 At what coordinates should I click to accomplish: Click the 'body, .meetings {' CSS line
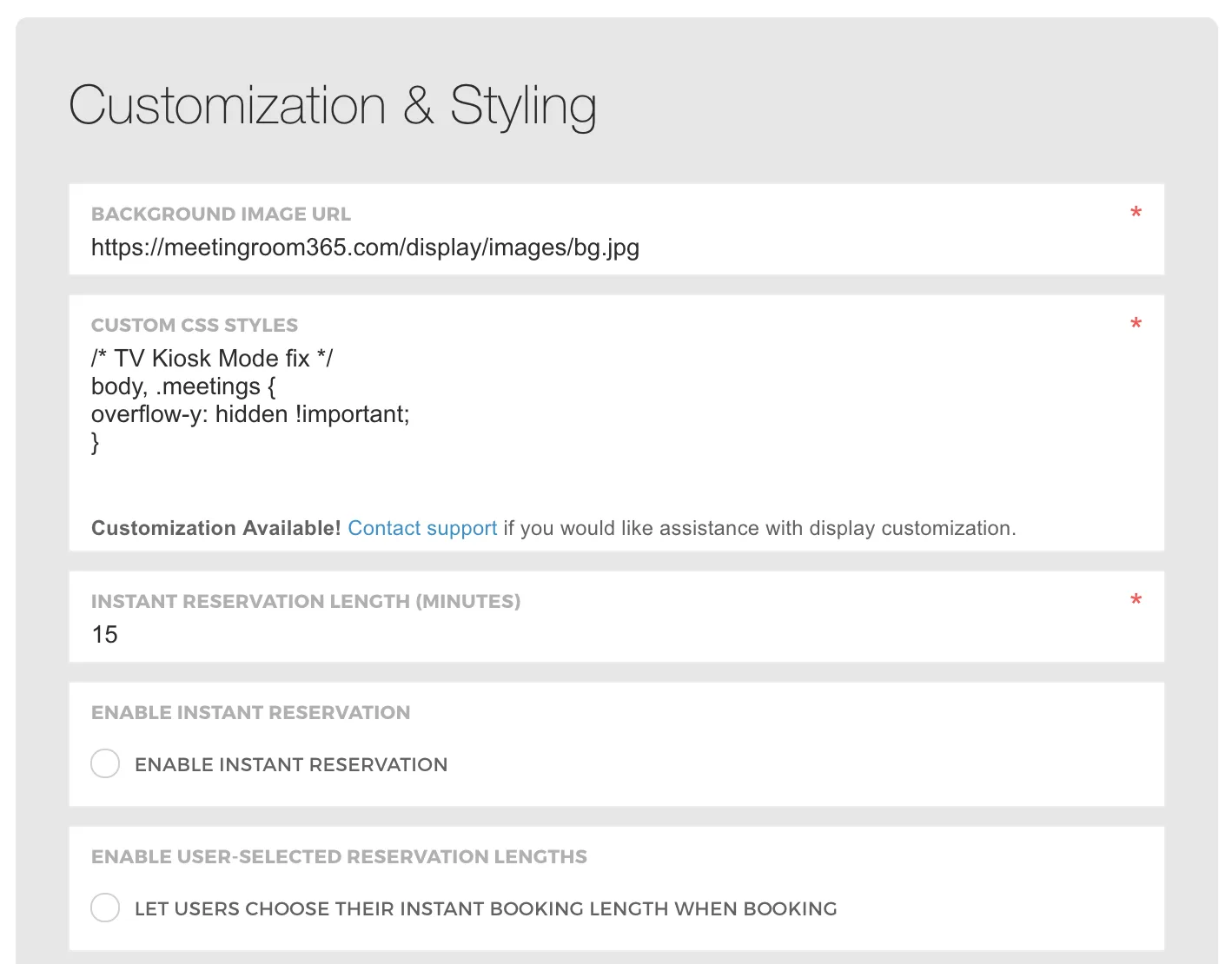183,386
